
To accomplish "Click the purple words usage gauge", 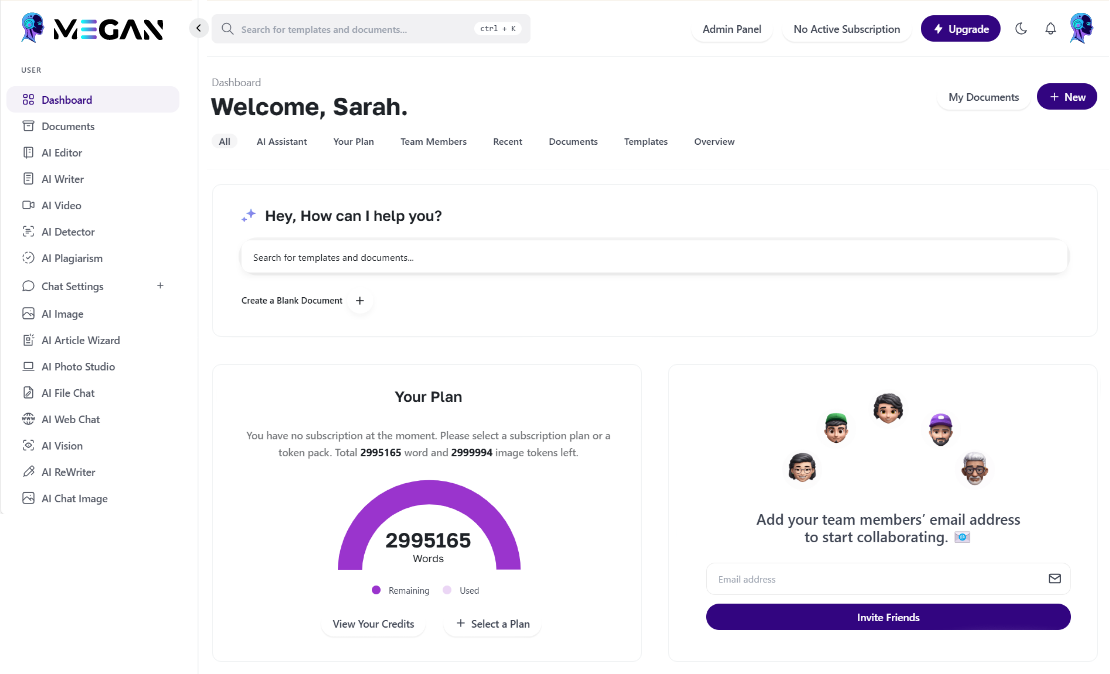I will point(429,525).
